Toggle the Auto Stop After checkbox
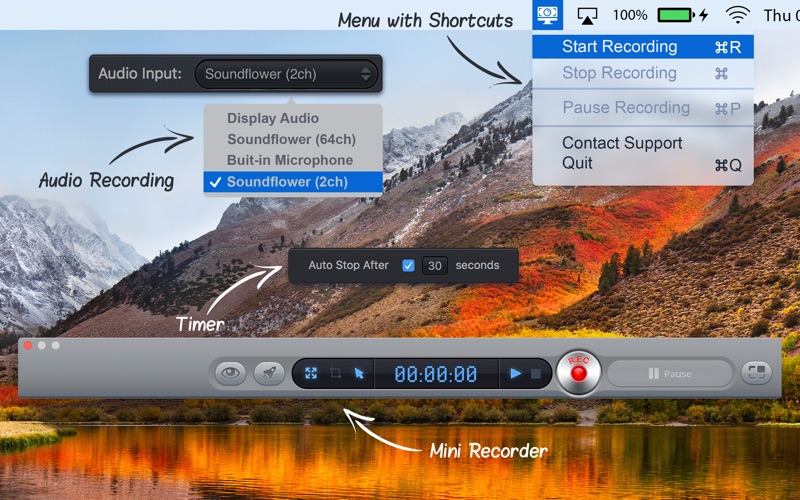 tap(408, 265)
